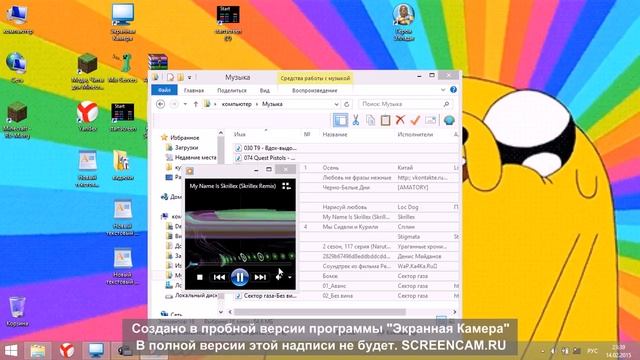This screenshot has width=640, height=360.
Task: Click the orange checkmark icon in toolbar
Action: coord(415,120)
